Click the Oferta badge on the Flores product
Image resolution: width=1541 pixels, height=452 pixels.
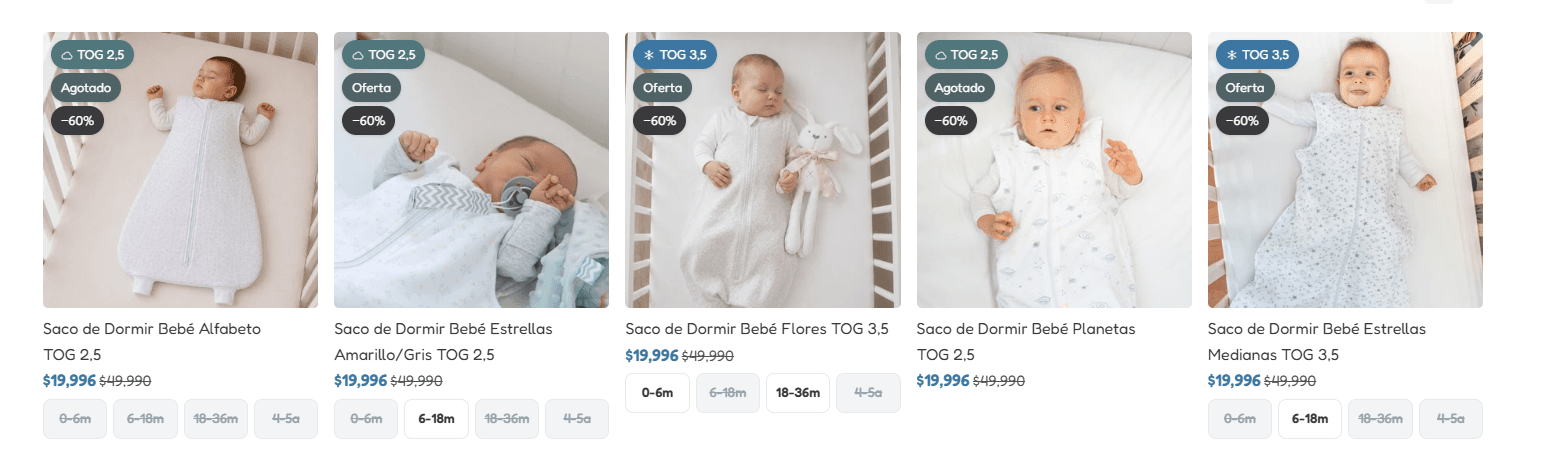point(662,88)
